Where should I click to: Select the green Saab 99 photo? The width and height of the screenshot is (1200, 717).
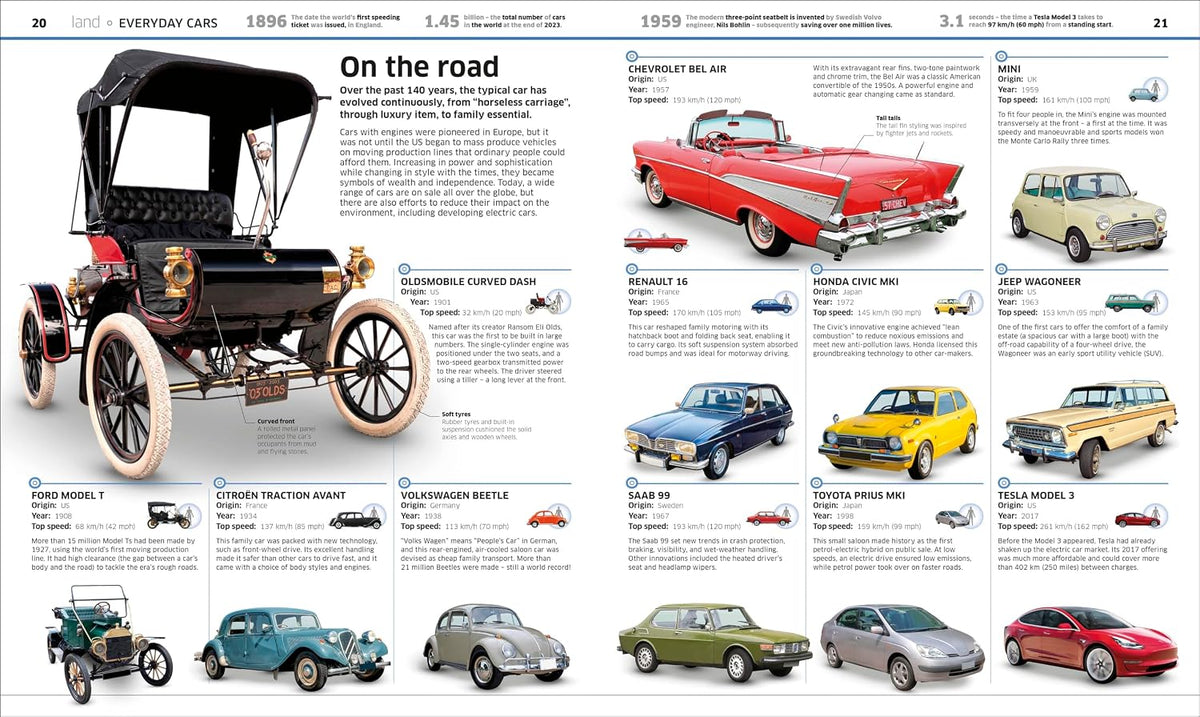click(713, 643)
